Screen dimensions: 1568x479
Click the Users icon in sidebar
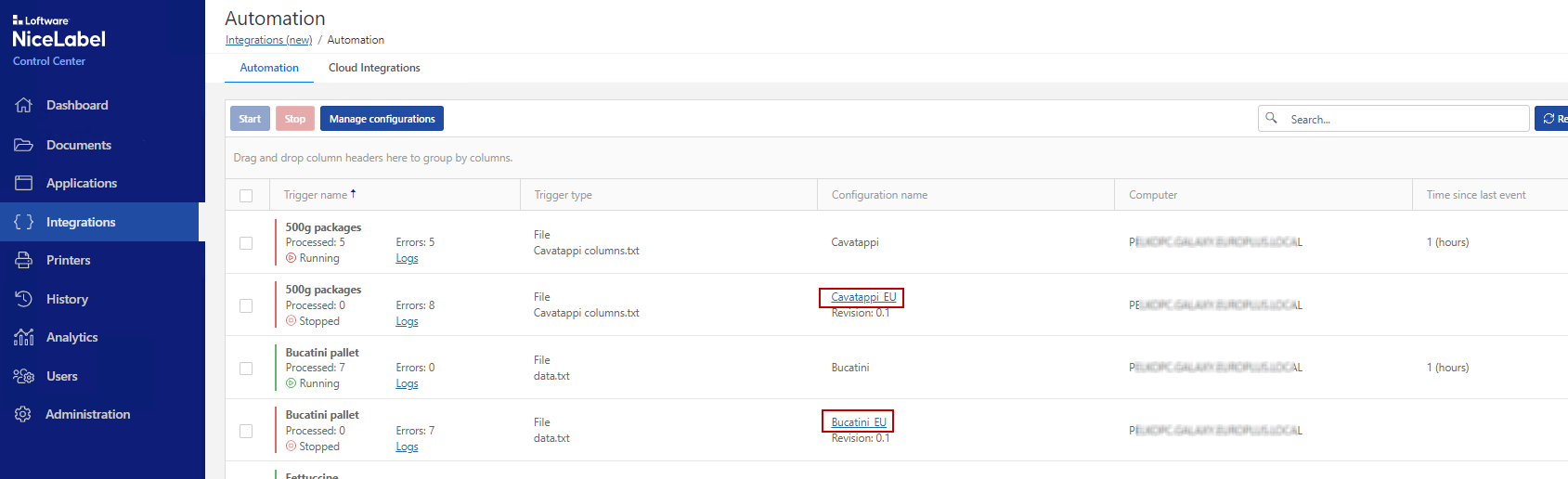pos(24,376)
